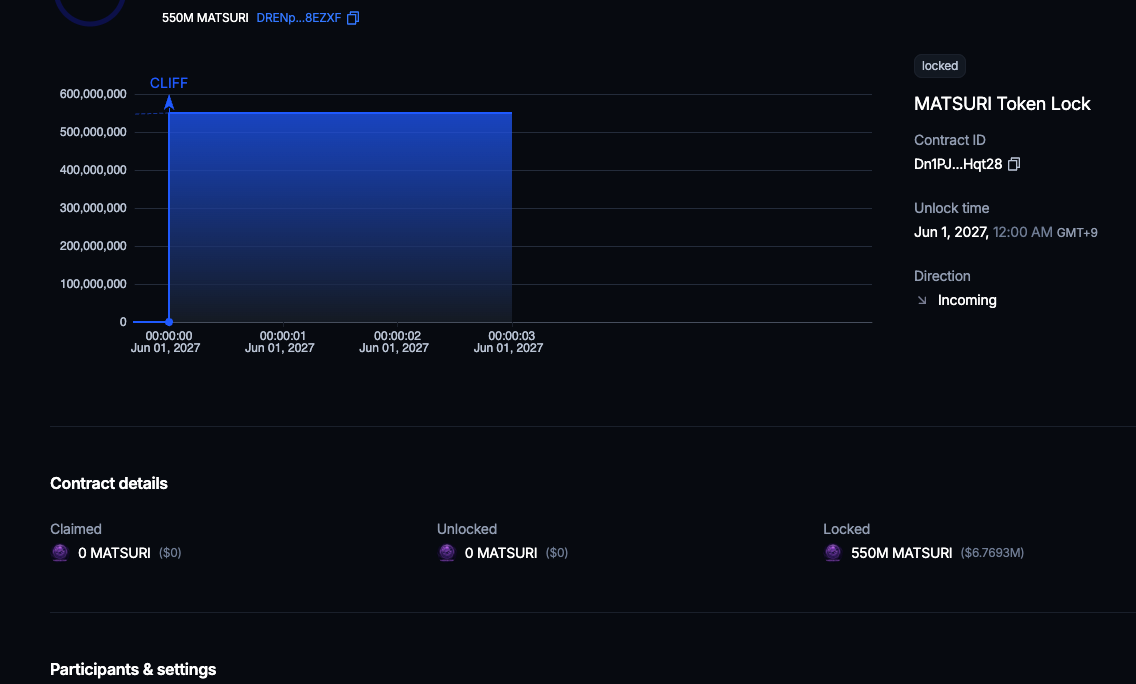Click the Direction label
This screenshot has height=684, width=1136.
click(942, 276)
